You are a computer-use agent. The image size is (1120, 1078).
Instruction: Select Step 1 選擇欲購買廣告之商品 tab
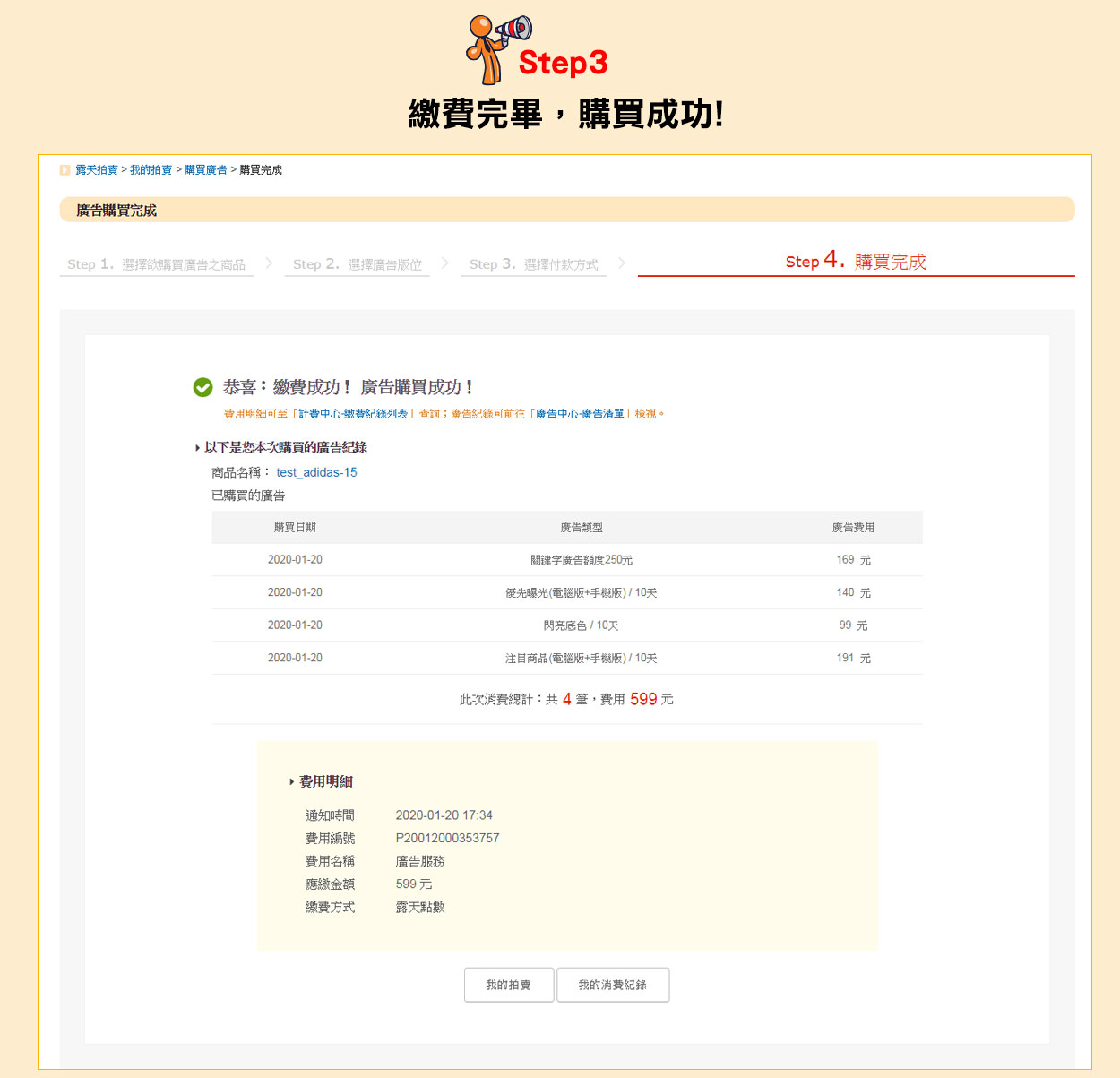(156, 264)
